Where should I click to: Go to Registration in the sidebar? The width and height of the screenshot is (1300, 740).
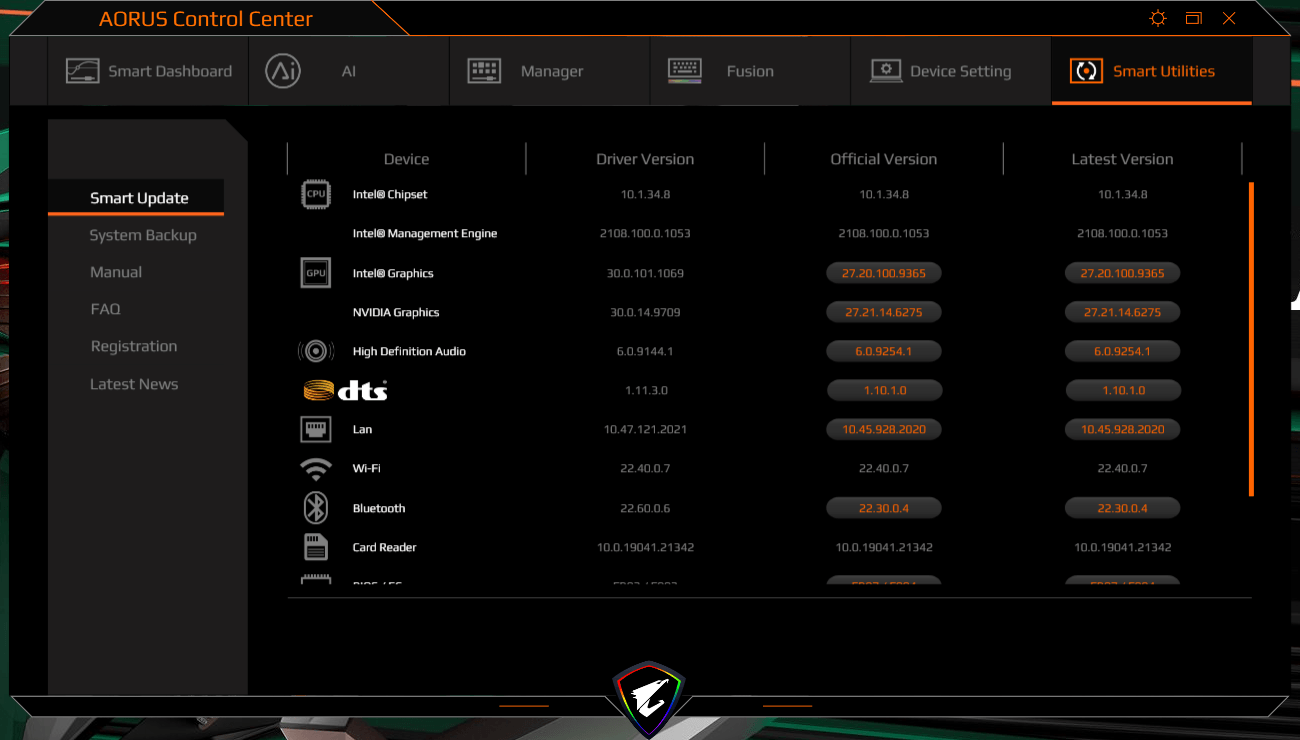134,346
